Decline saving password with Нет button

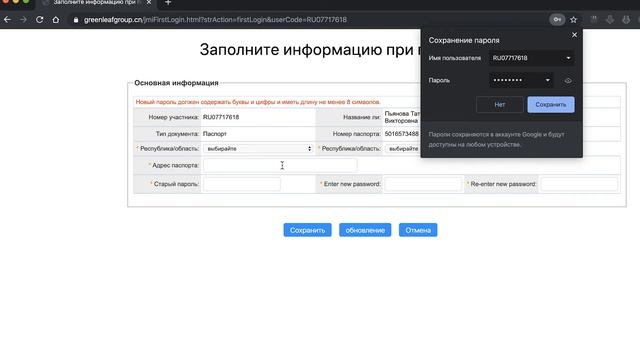[500, 104]
